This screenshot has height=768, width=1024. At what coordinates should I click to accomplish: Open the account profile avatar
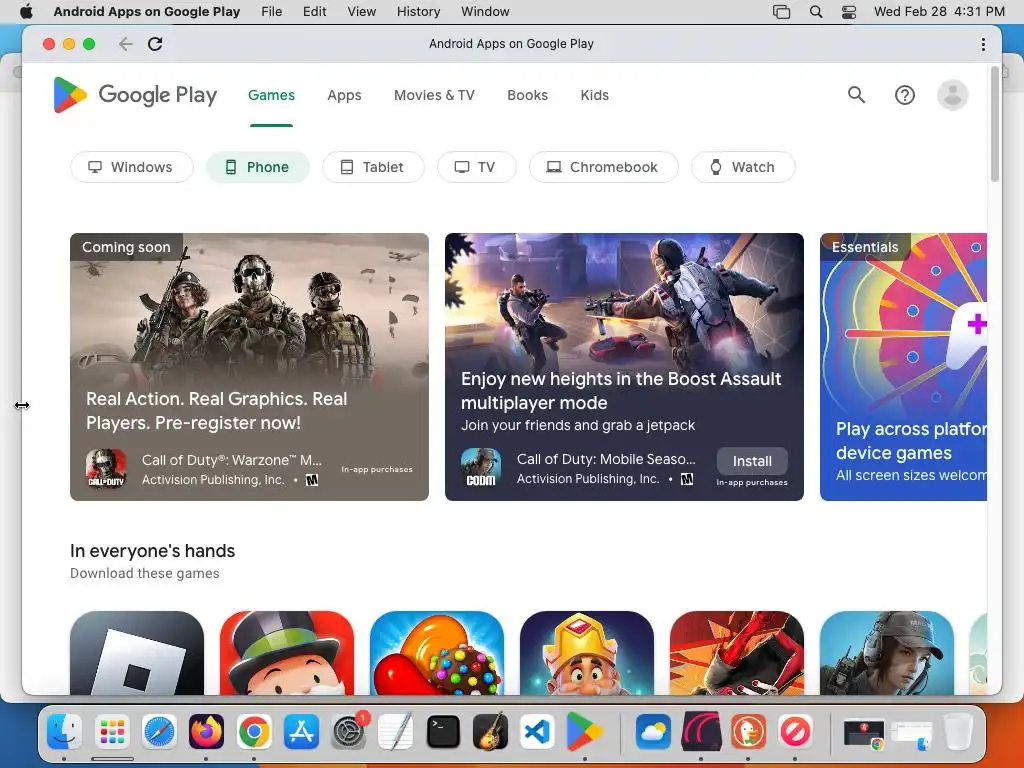tap(952, 95)
